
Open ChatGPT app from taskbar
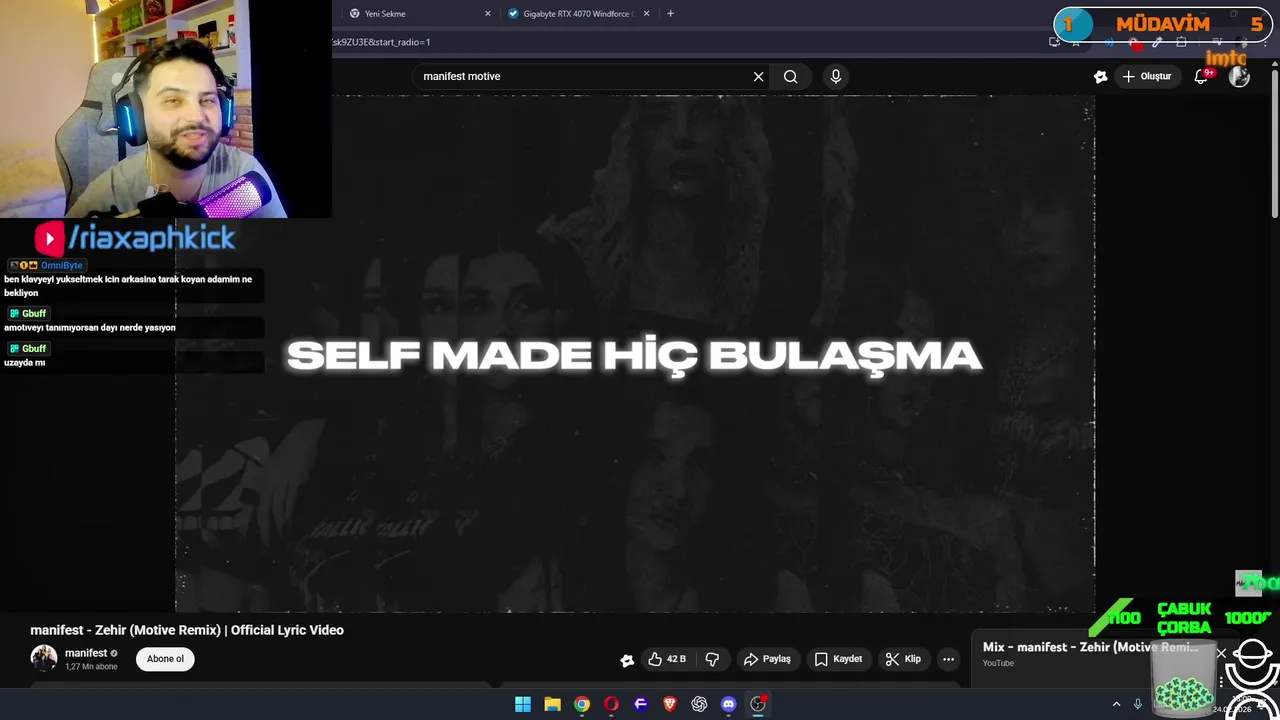tap(699, 704)
